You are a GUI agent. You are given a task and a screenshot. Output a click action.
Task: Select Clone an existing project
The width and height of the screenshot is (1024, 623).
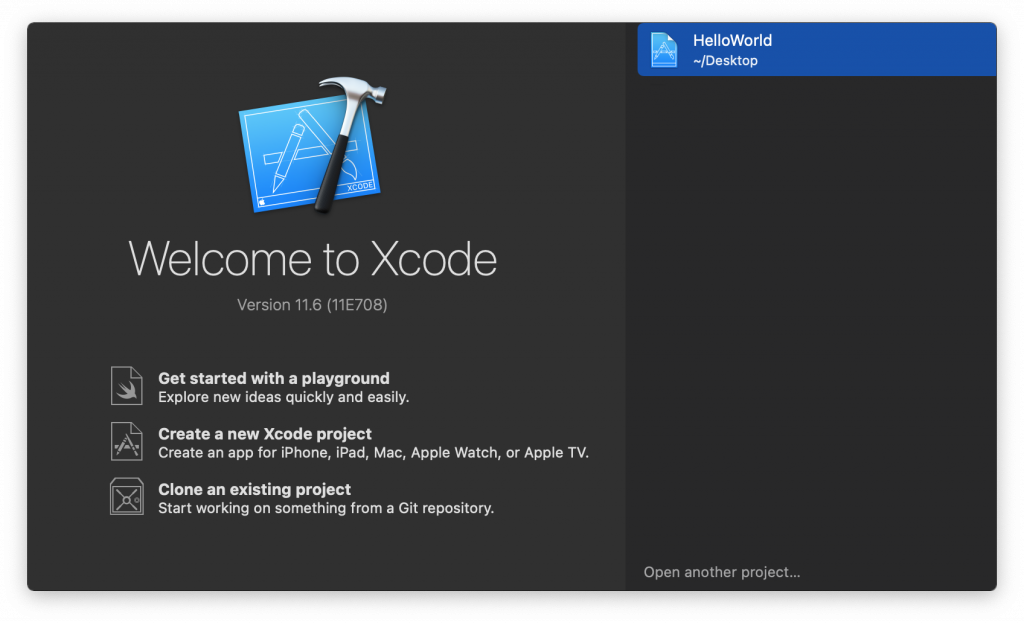[254, 489]
